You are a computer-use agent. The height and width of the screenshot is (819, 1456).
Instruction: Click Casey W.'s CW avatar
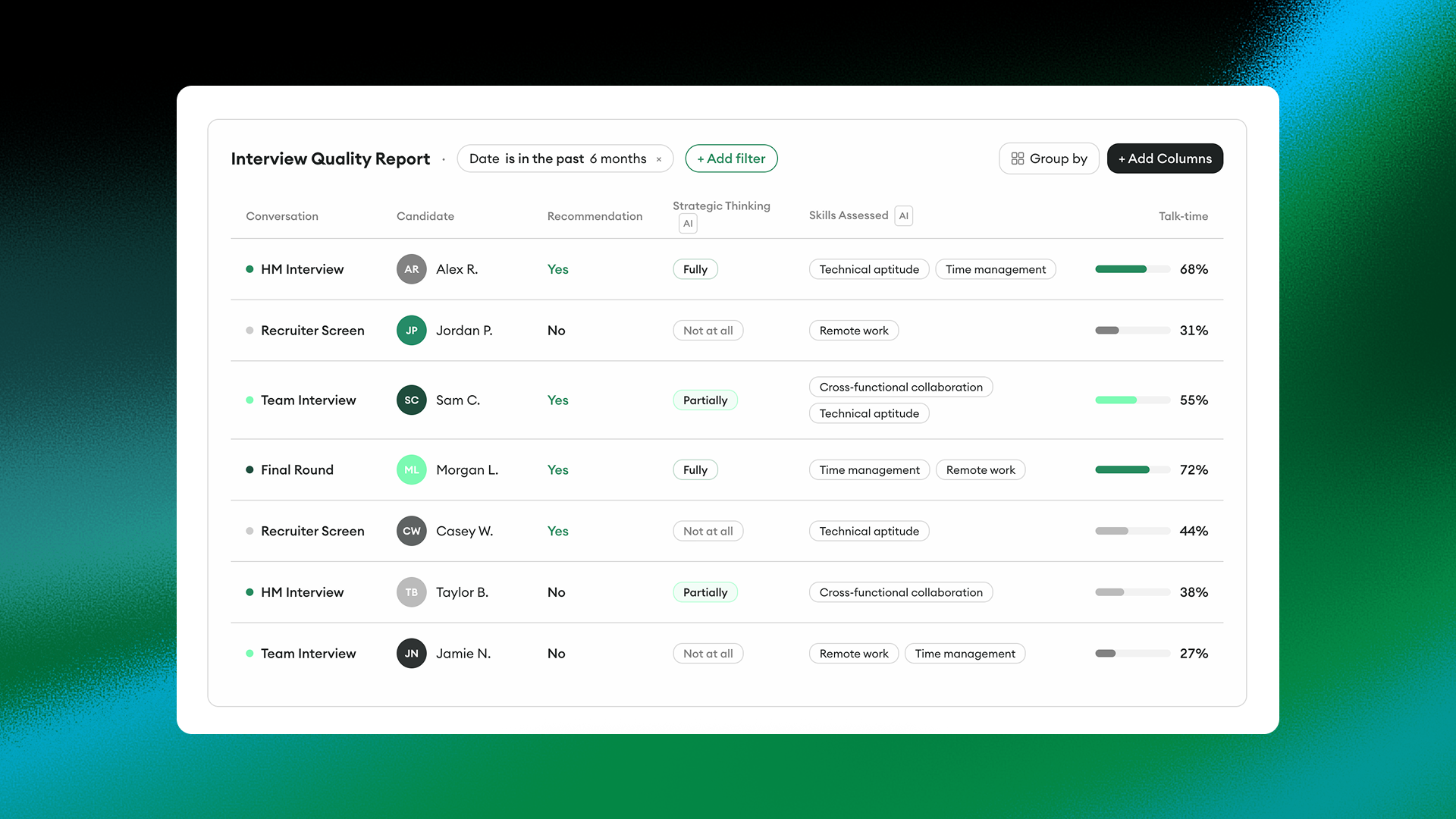click(x=411, y=531)
